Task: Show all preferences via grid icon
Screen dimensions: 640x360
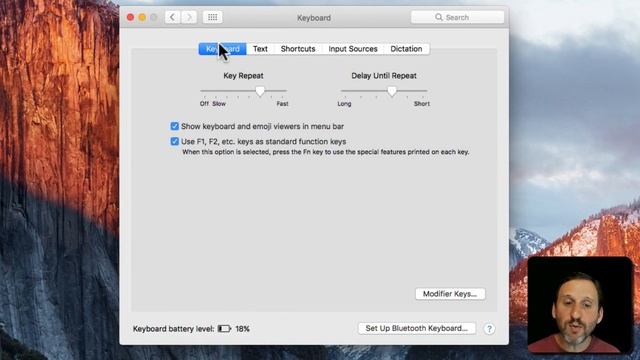Action: 213,17
